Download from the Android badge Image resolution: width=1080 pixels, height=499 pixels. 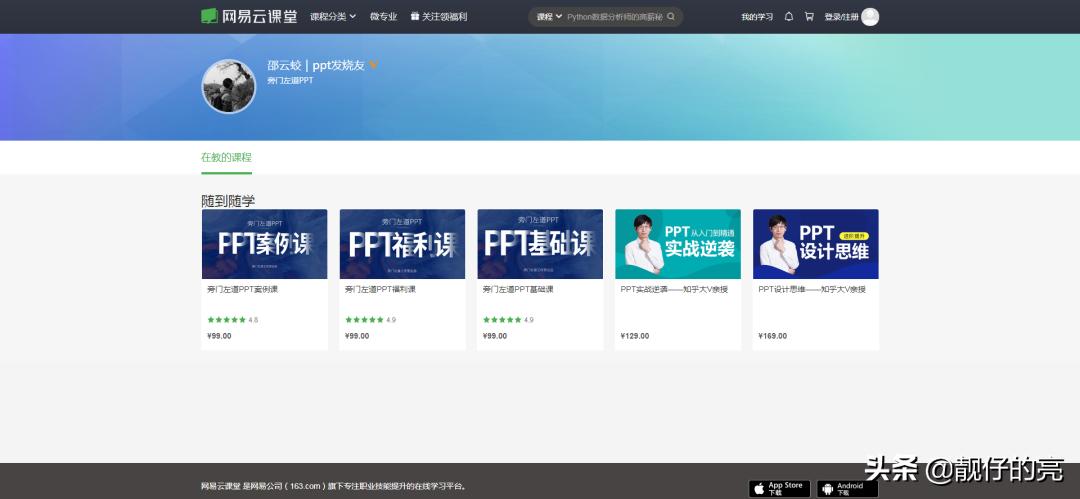tap(847, 489)
